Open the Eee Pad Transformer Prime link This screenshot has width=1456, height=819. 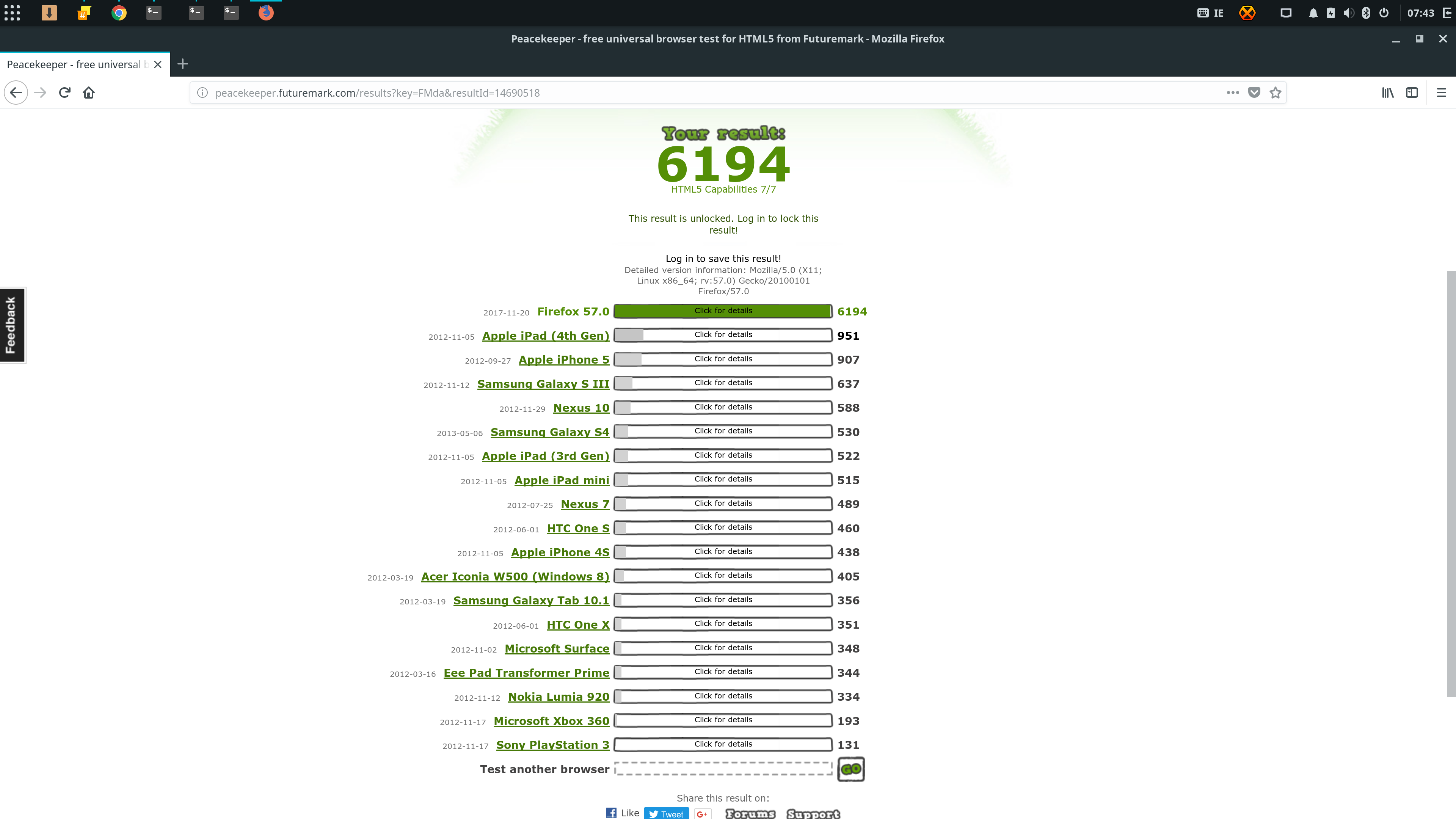pos(526,673)
